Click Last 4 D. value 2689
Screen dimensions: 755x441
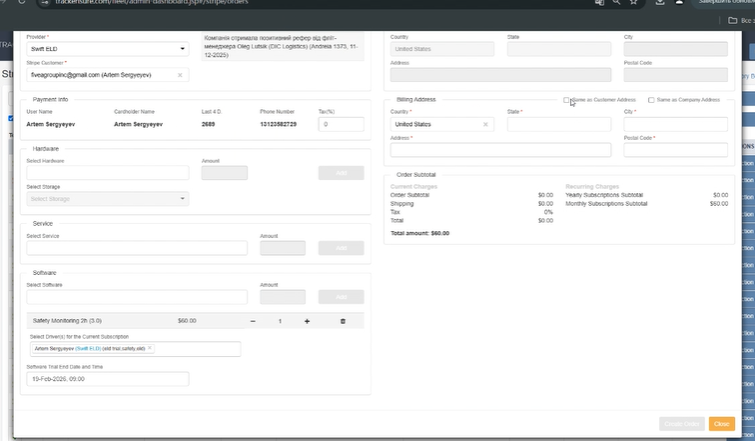pos(208,124)
